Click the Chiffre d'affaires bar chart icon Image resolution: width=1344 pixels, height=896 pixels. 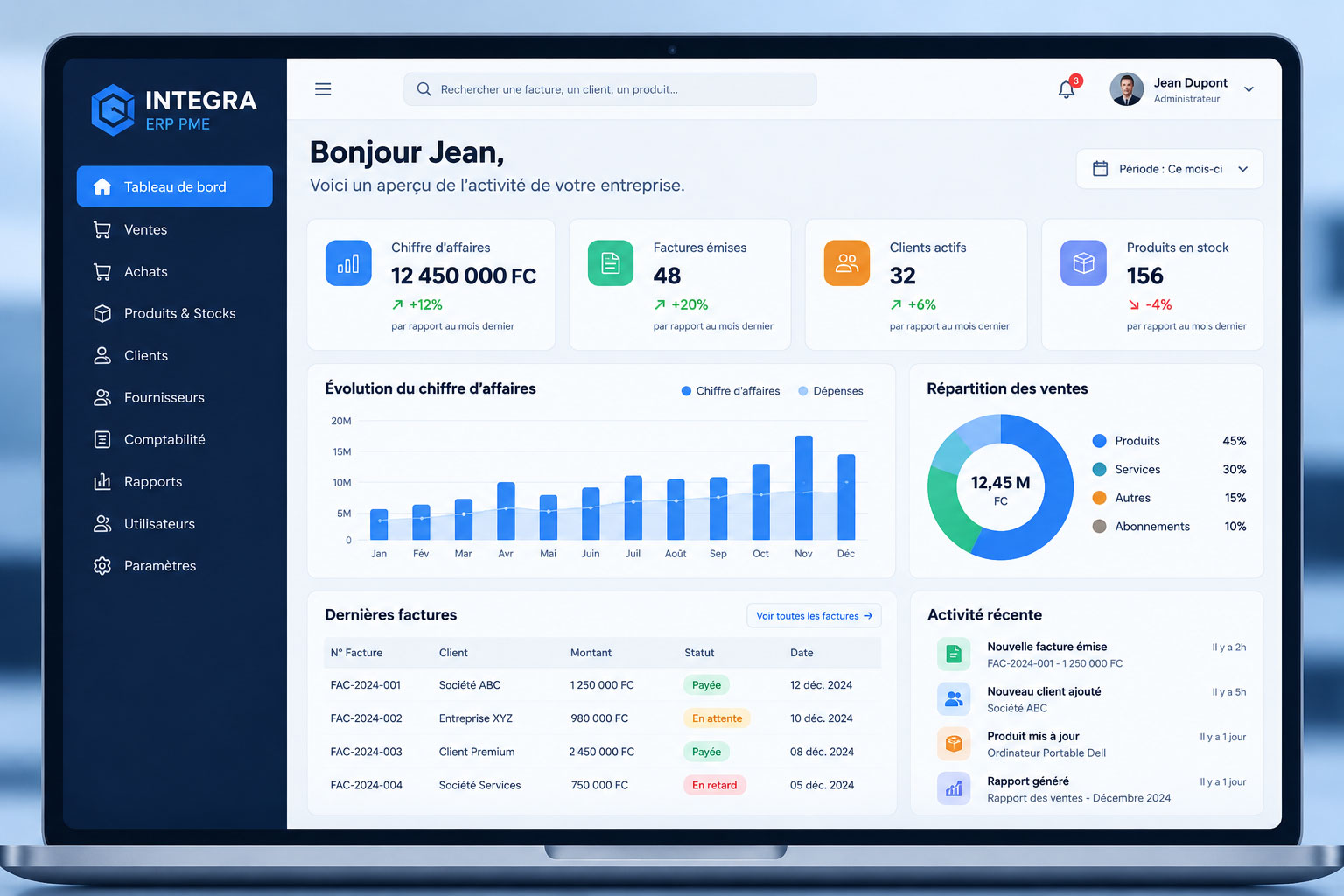pos(348,263)
